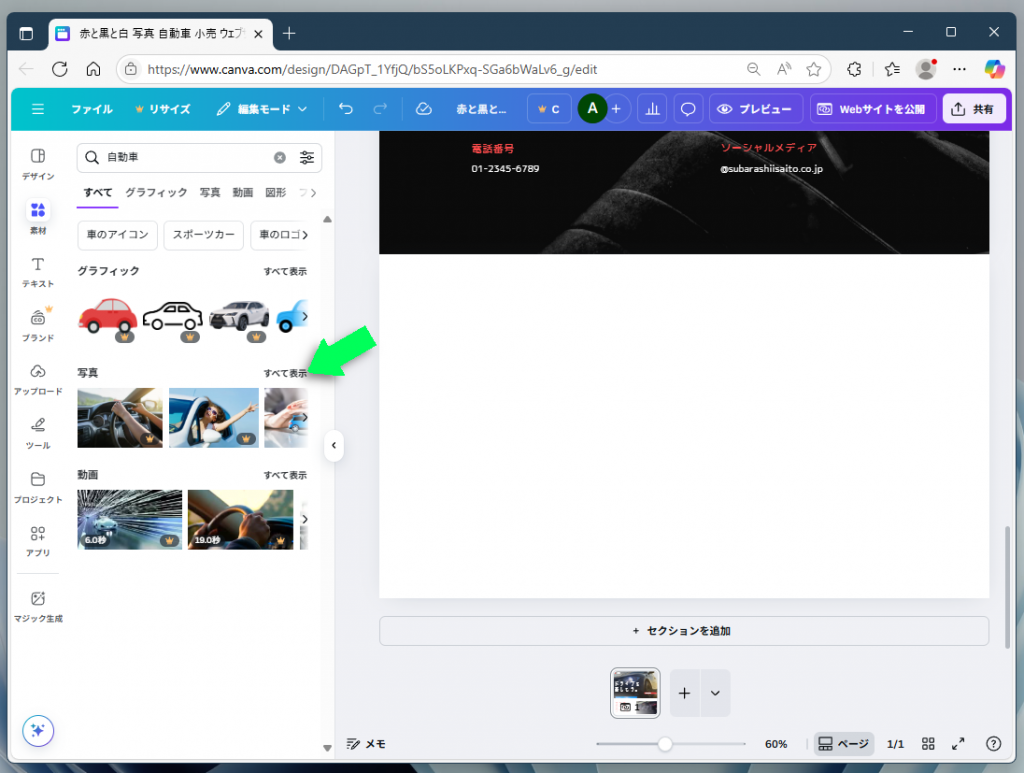Open the comments icon in top toolbar

(688, 108)
